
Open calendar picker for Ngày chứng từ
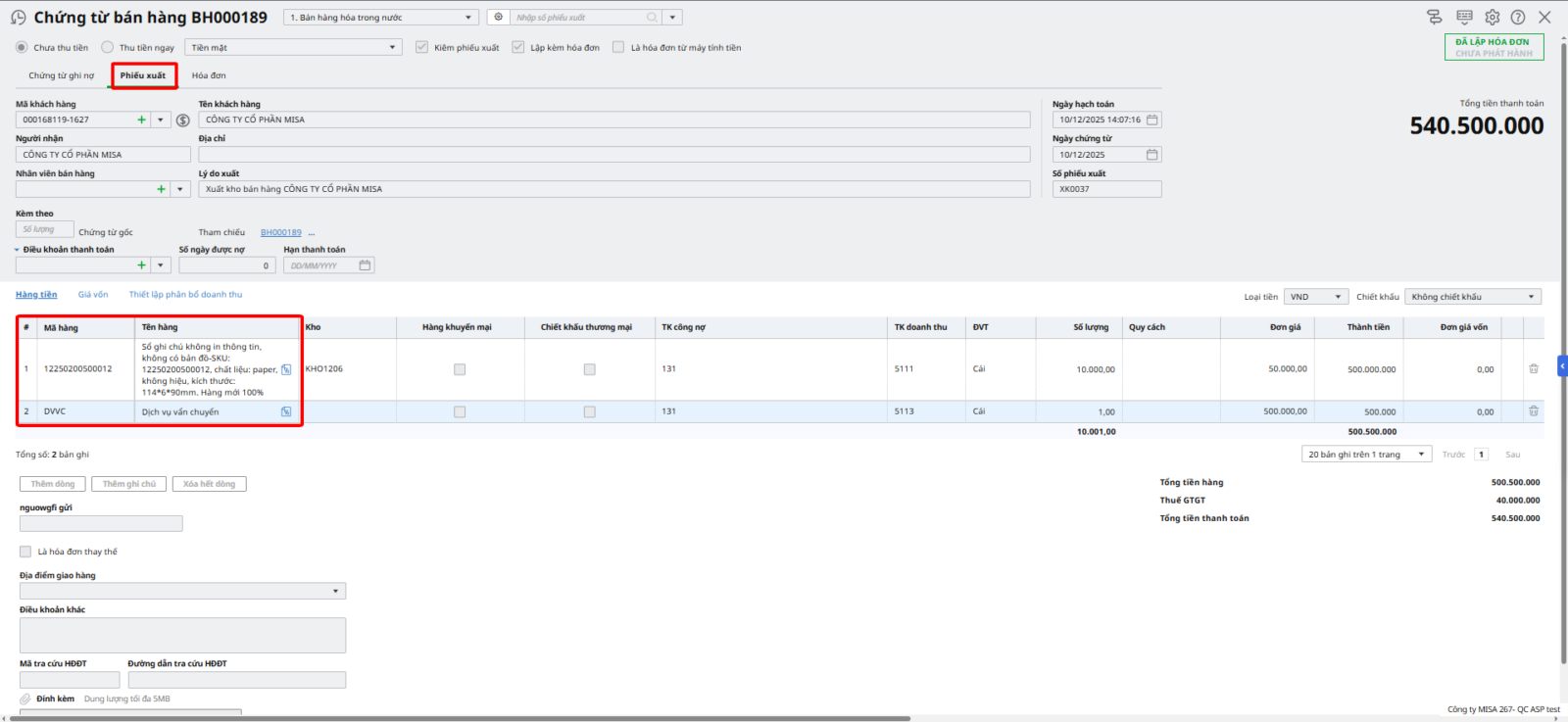coord(1152,155)
